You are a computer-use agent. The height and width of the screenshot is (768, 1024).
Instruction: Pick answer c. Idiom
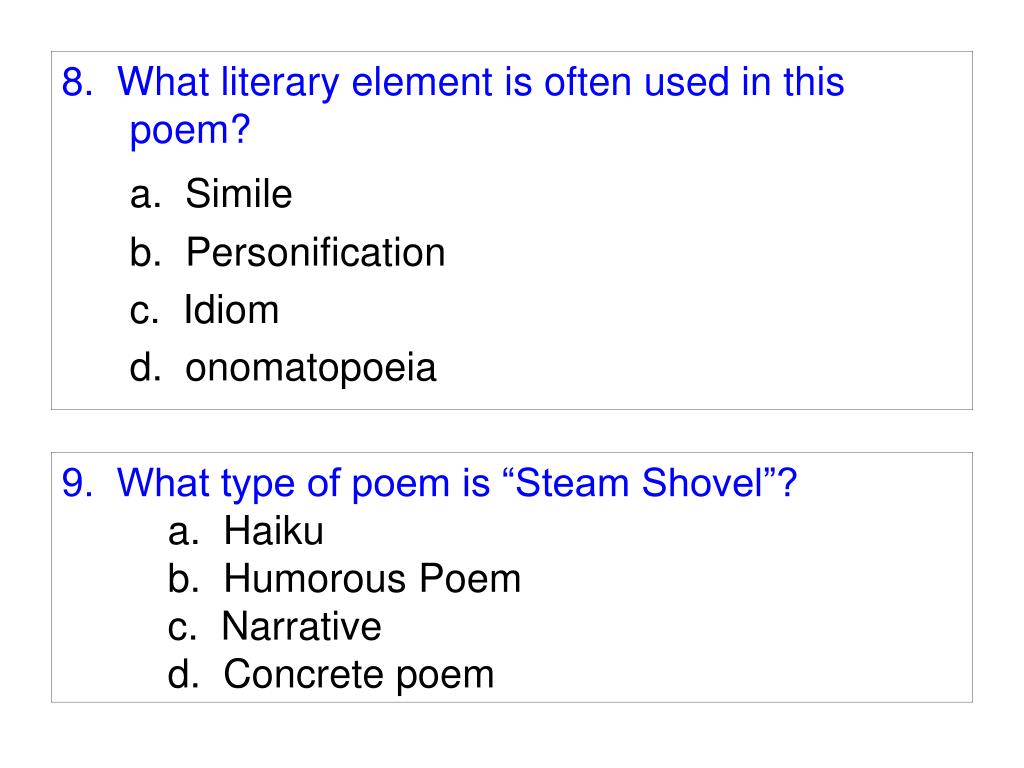[204, 310]
